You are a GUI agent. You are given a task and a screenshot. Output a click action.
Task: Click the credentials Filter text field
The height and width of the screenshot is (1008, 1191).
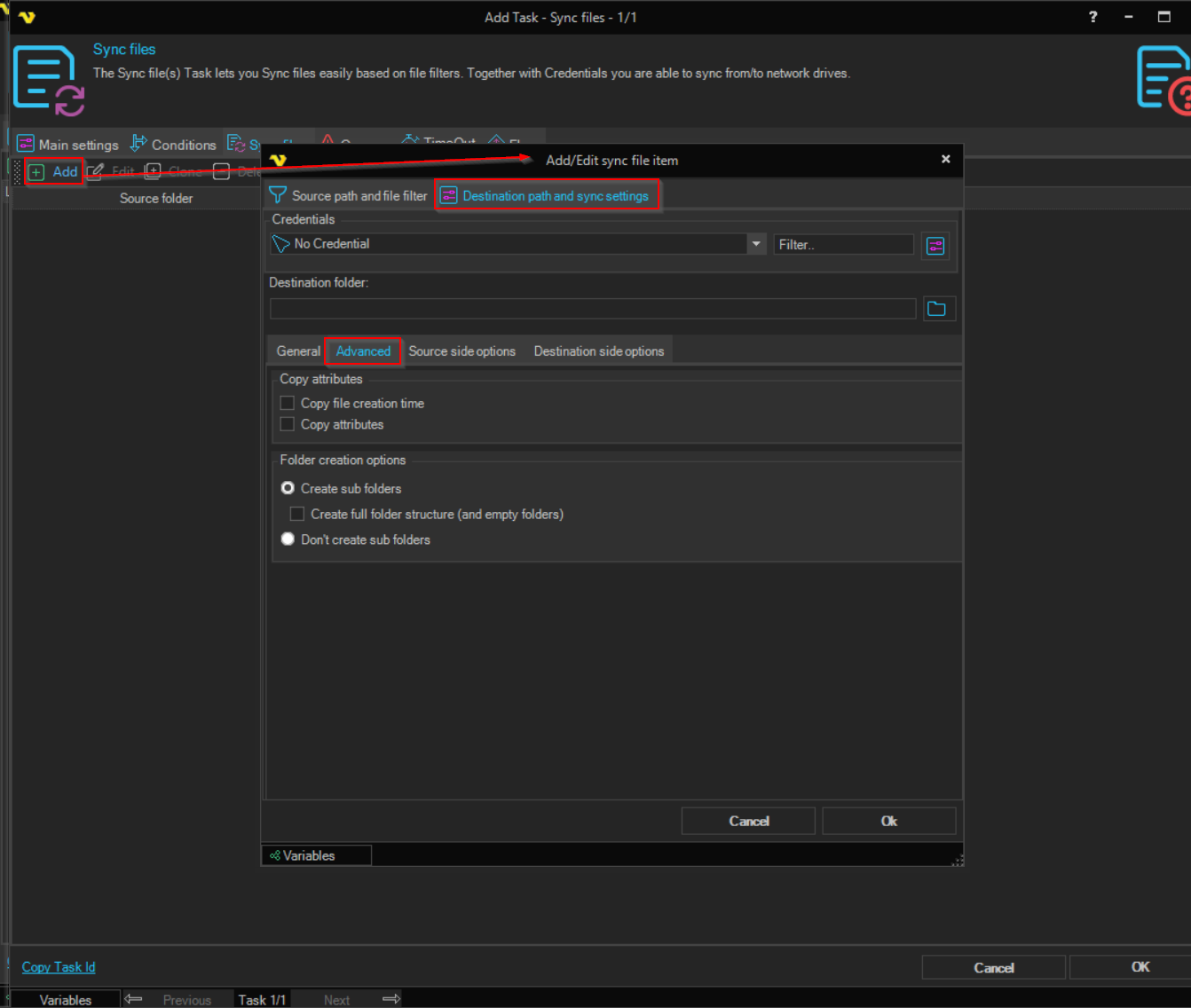842,245
